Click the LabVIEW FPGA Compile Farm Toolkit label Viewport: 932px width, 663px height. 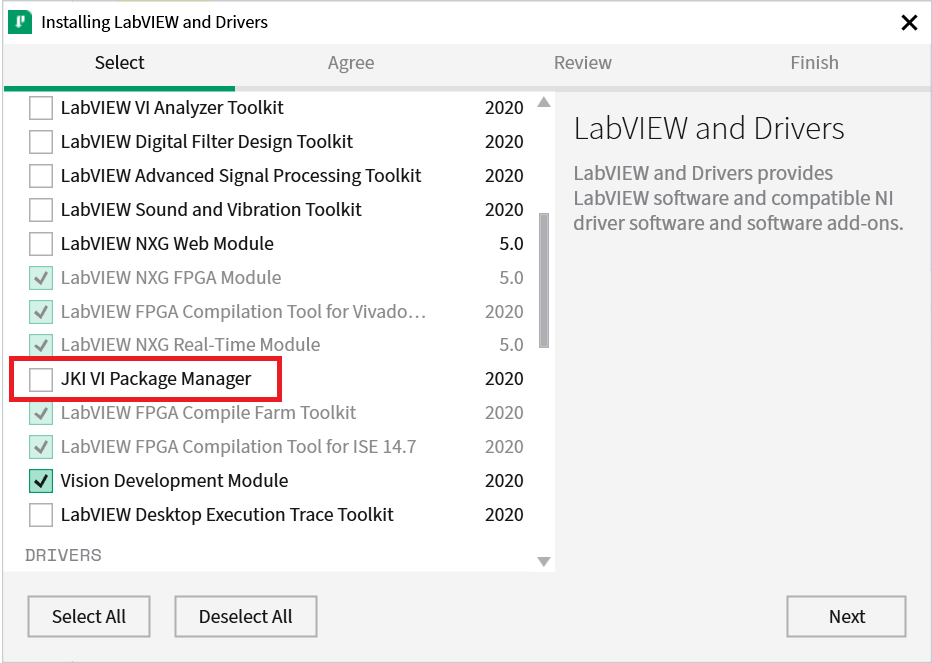point(208,413)
